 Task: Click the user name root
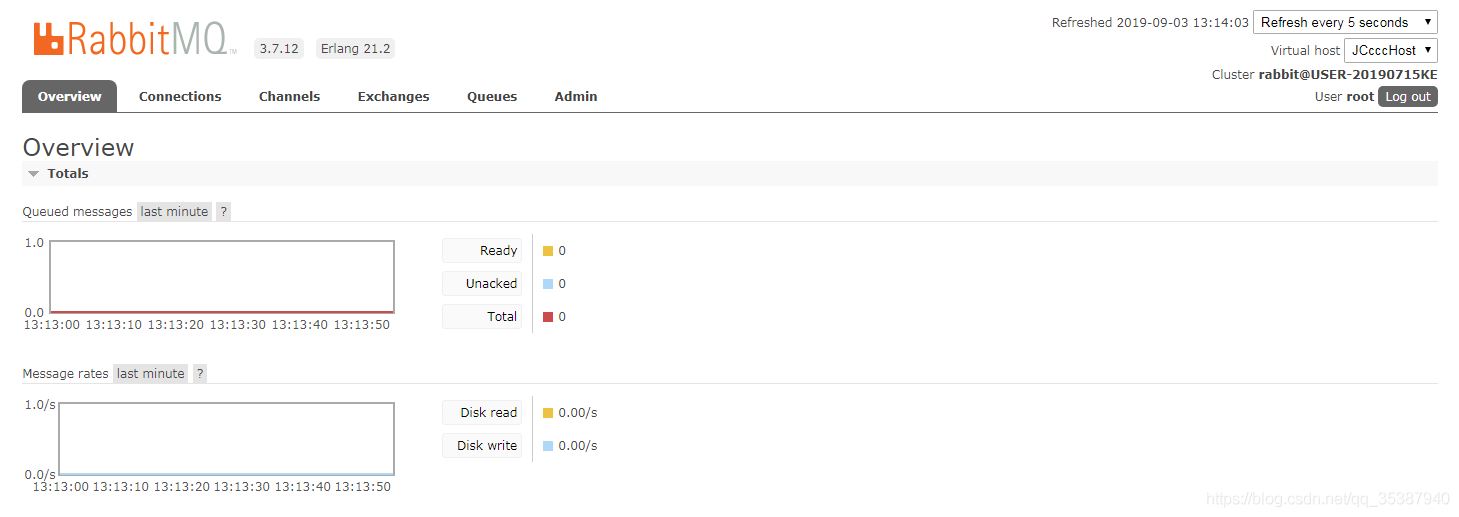tap(1360, 97)
